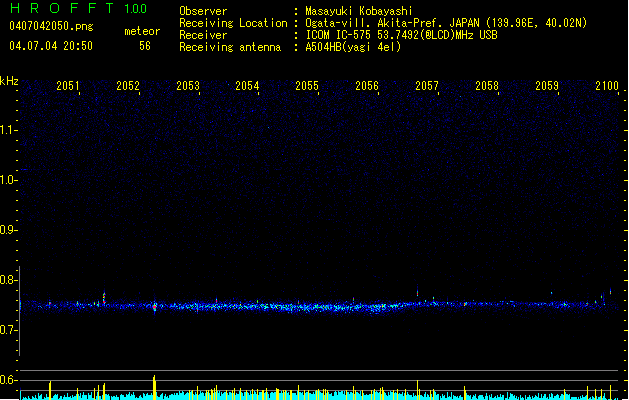This screenshot has width=629, height=400.
Task: Click the strong meteor echo after 2052
Action: point(154,307)
